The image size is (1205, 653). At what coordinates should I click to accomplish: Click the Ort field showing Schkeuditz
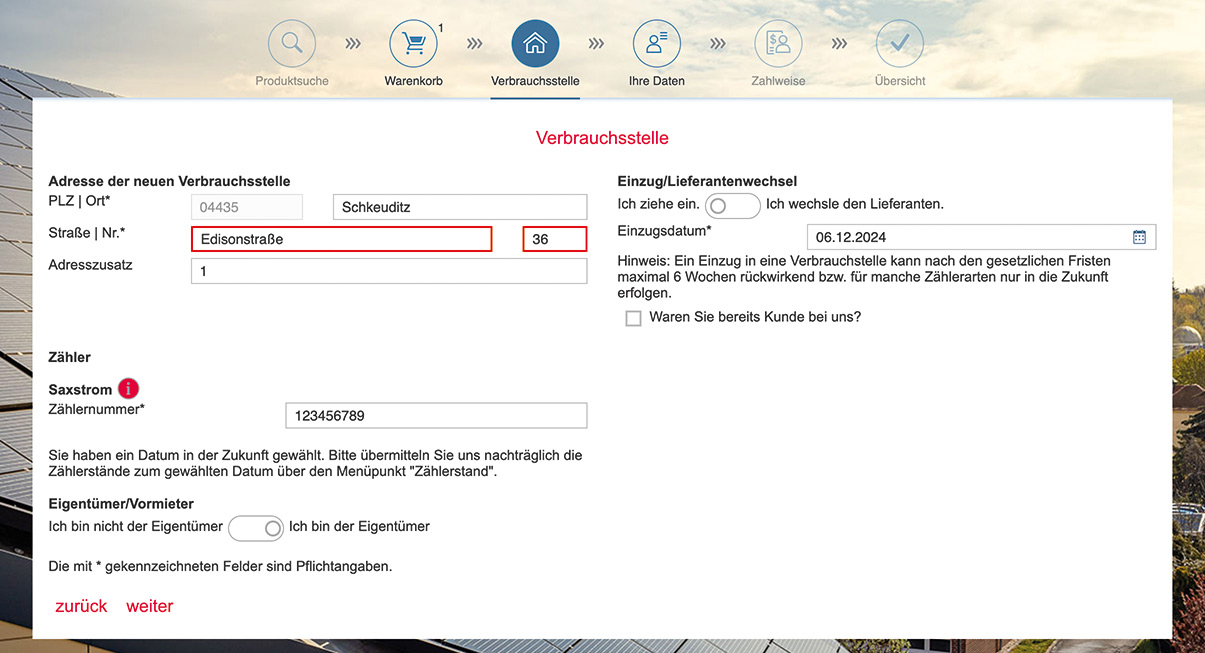(x=459, y=207)
